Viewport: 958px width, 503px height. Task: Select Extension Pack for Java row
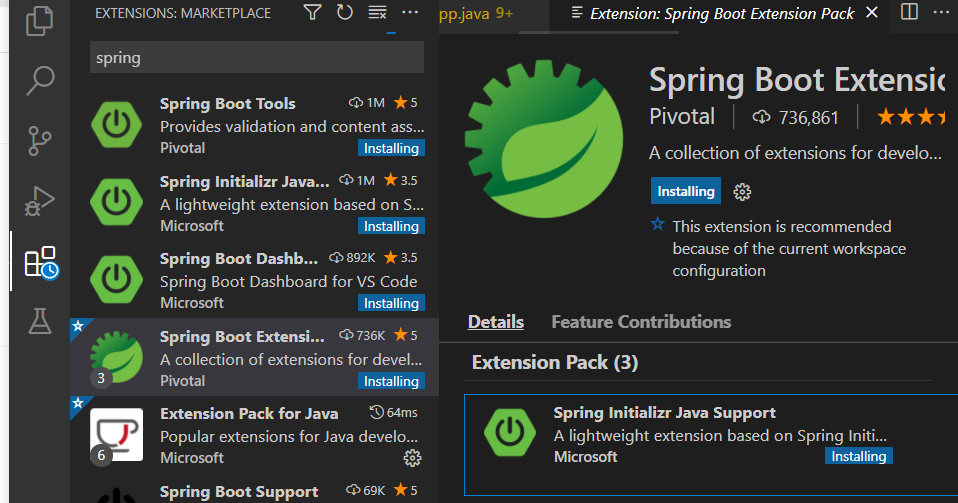255,435
